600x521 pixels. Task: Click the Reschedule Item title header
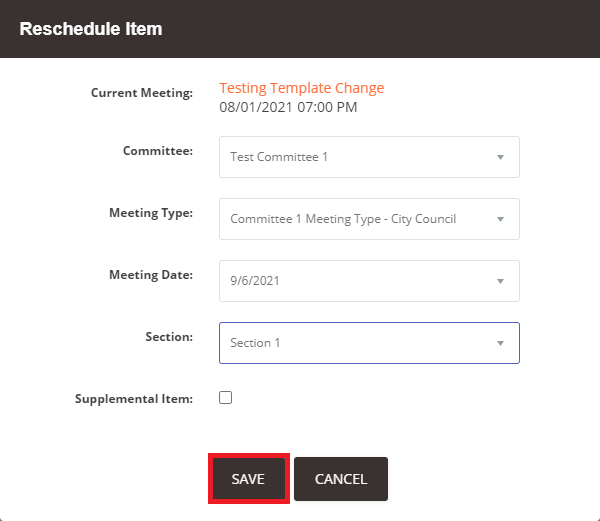point(91,29)
